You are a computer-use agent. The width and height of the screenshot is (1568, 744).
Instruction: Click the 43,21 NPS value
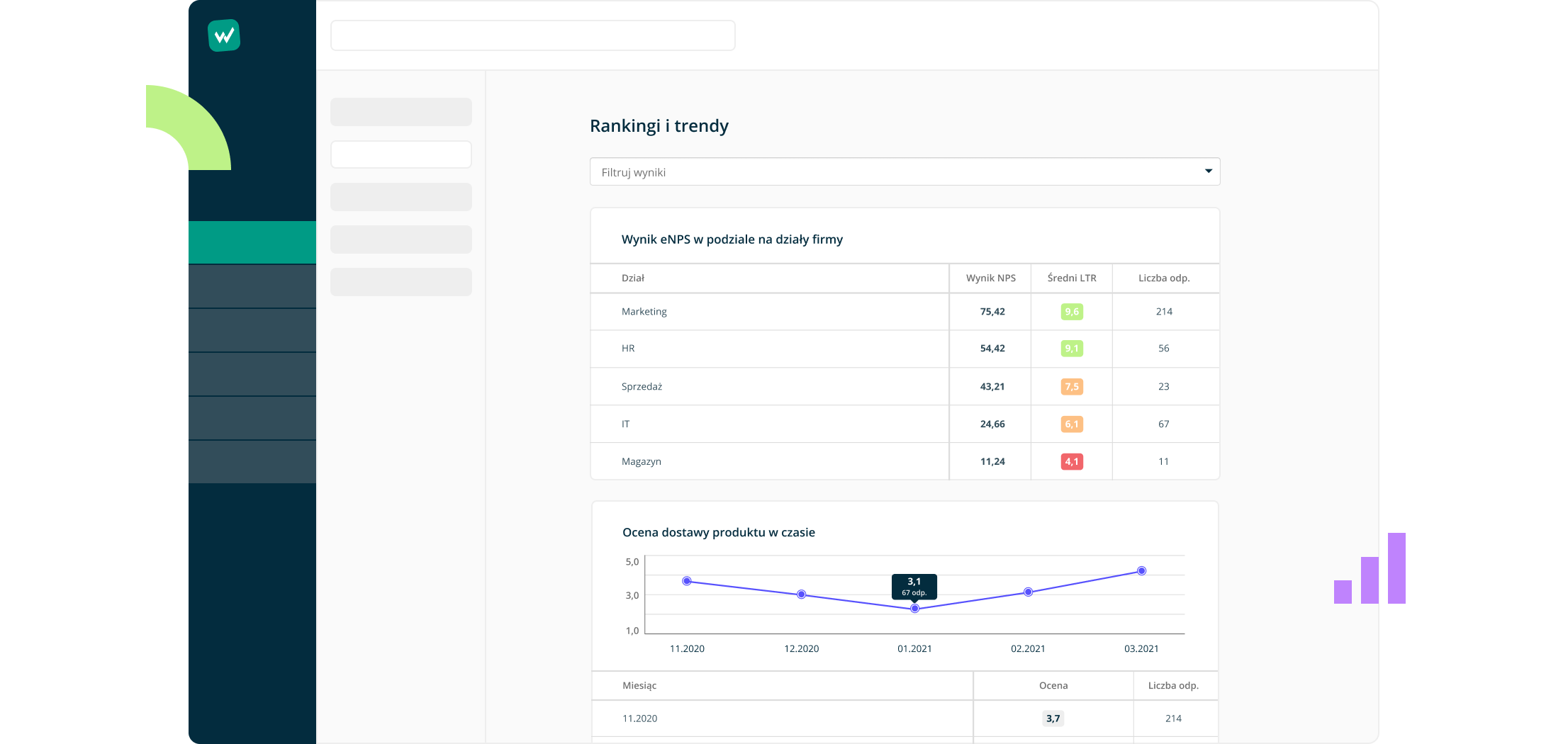point(992,386)
